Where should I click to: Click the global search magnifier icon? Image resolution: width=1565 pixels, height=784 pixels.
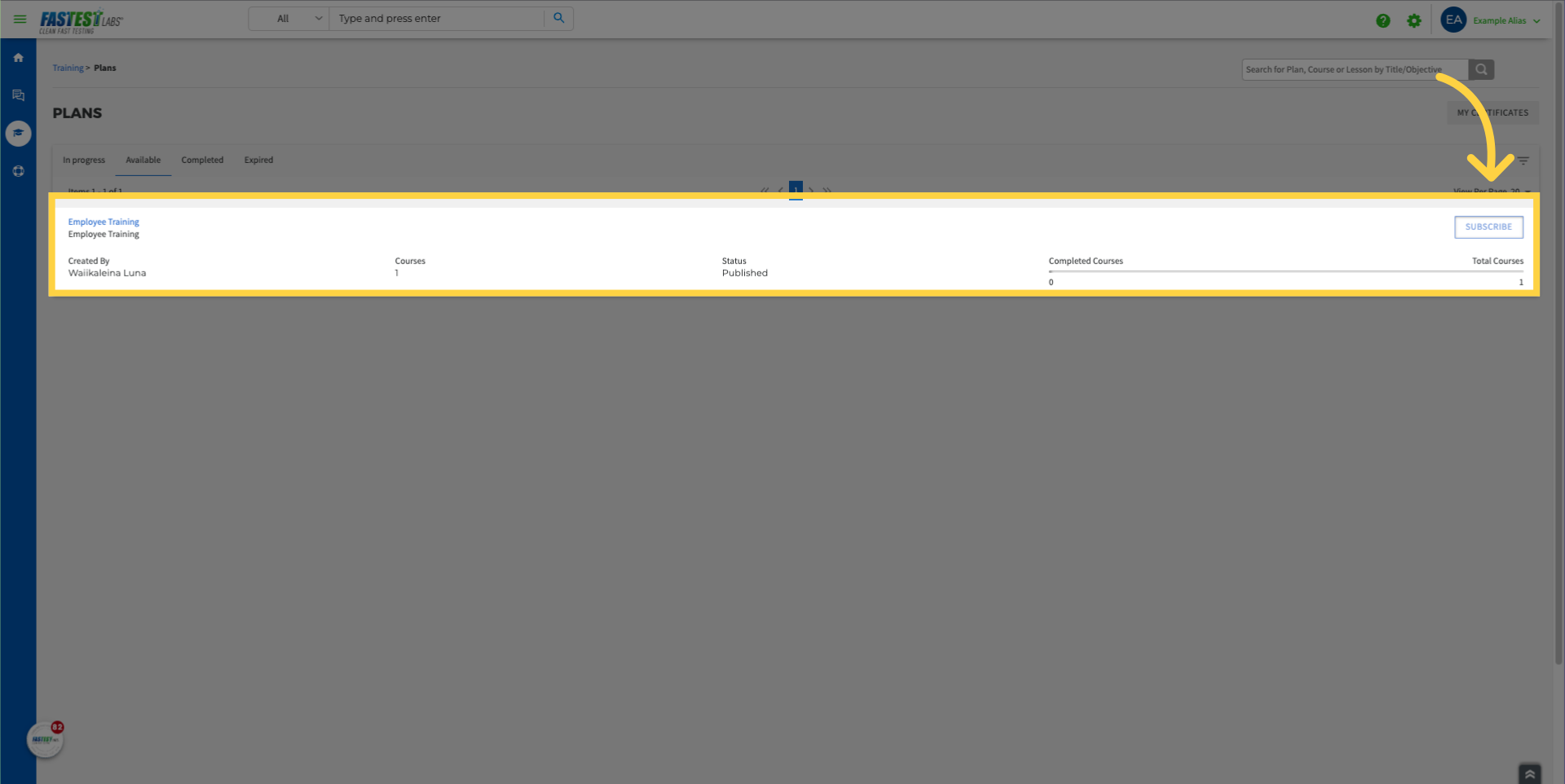(559, 18)
